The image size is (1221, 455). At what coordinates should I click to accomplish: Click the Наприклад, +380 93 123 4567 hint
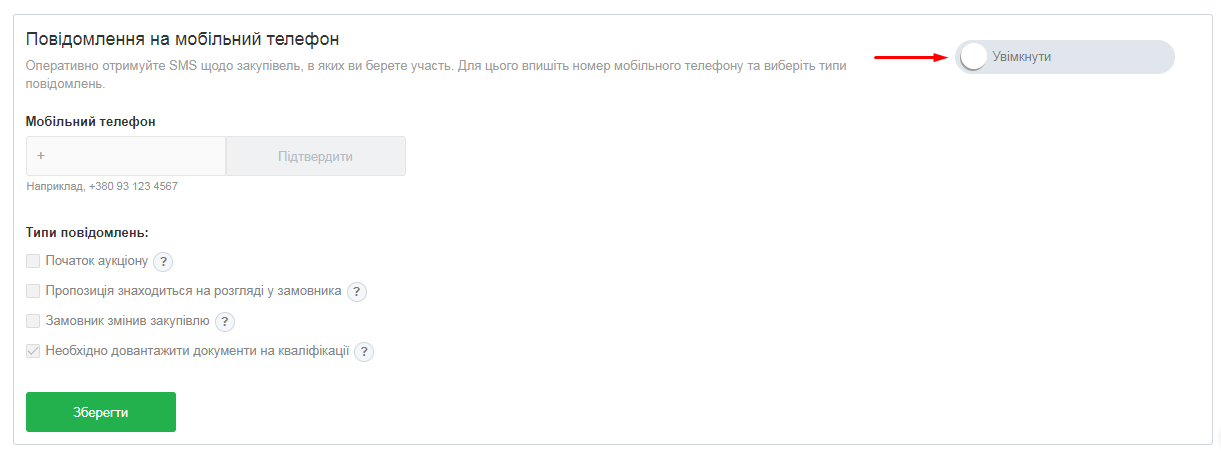click(102, 186)
